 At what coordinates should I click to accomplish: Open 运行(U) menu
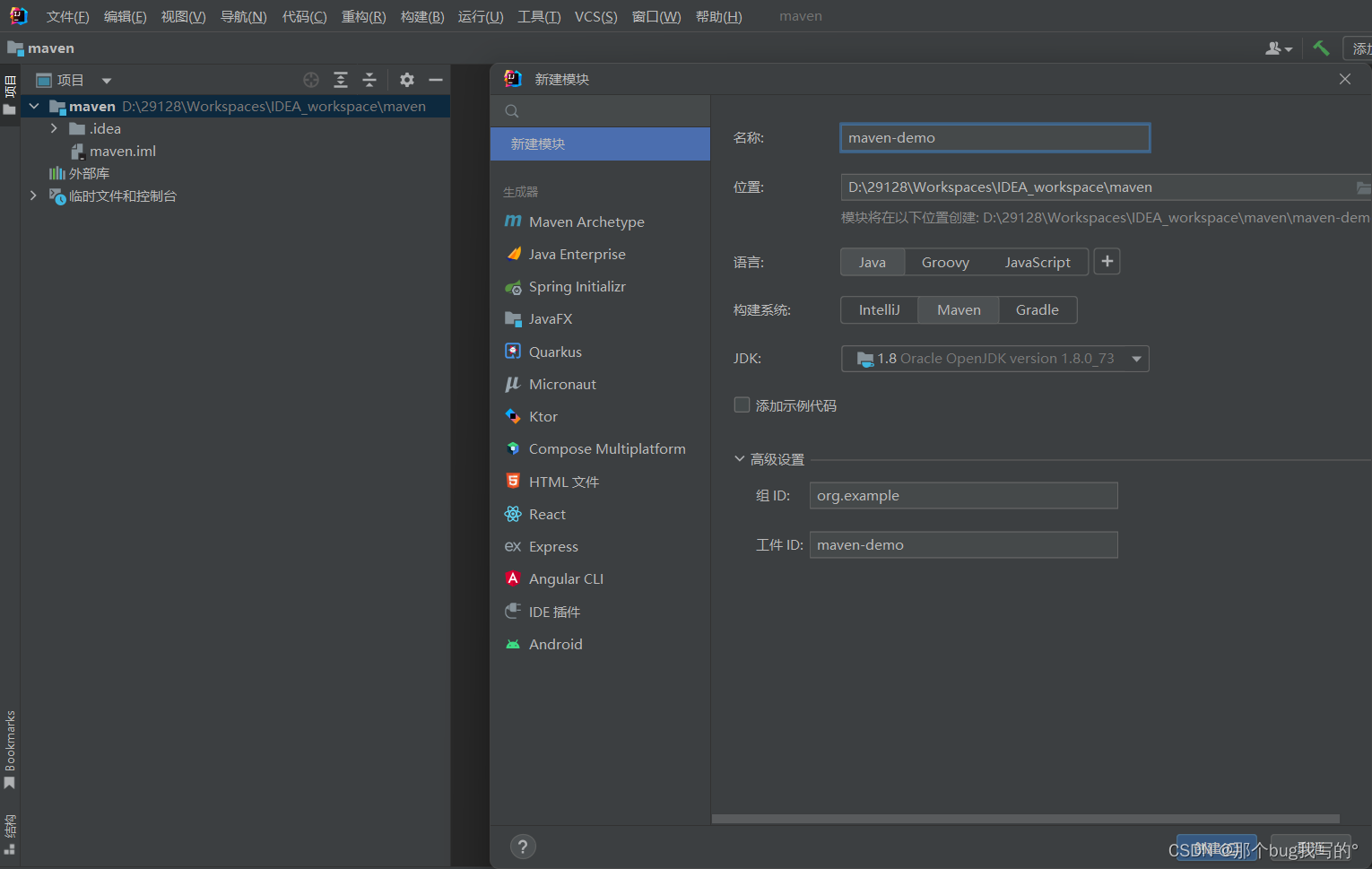click(481, 17)
